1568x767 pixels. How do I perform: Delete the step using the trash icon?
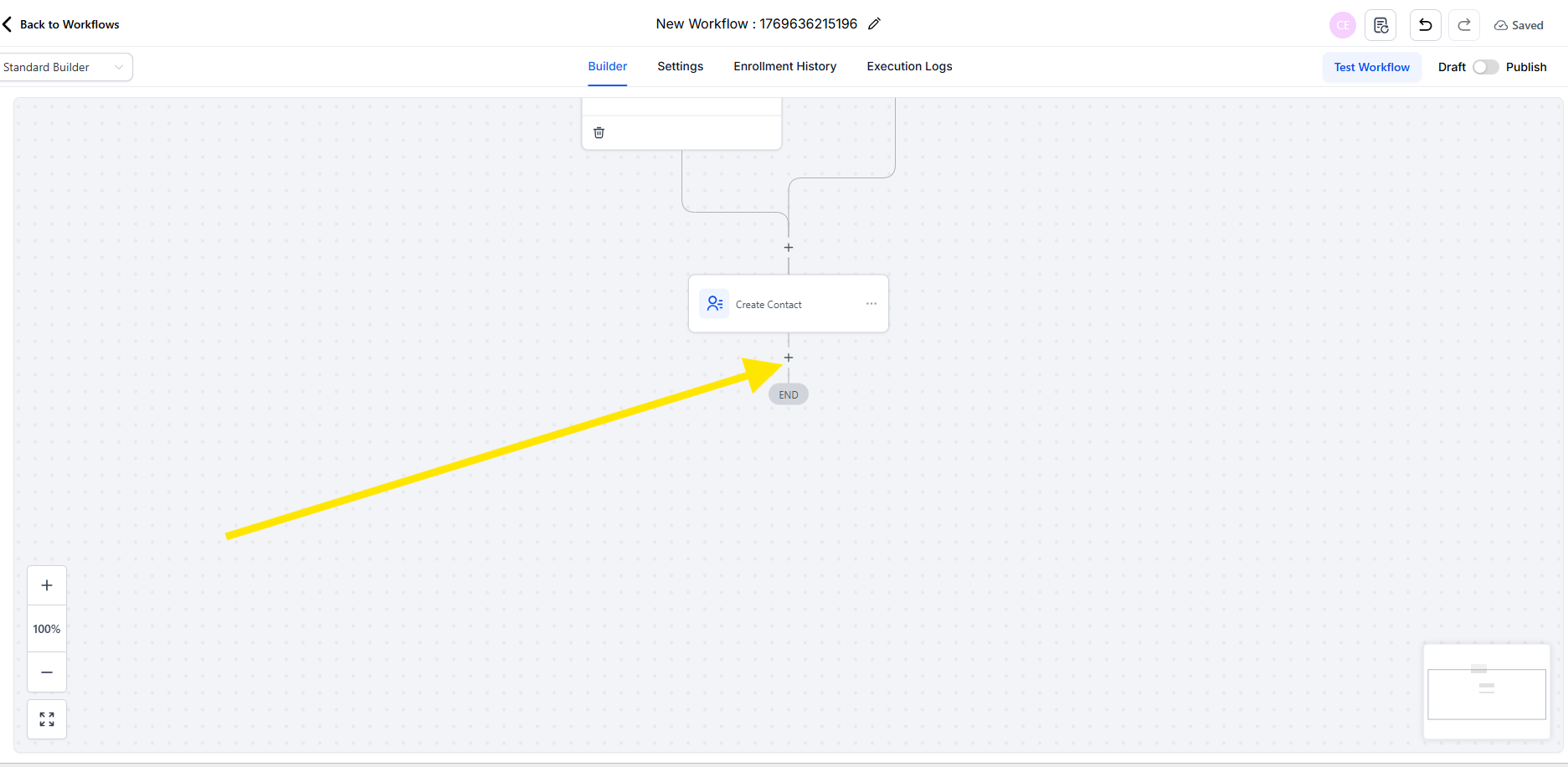(x=599, y=132)
